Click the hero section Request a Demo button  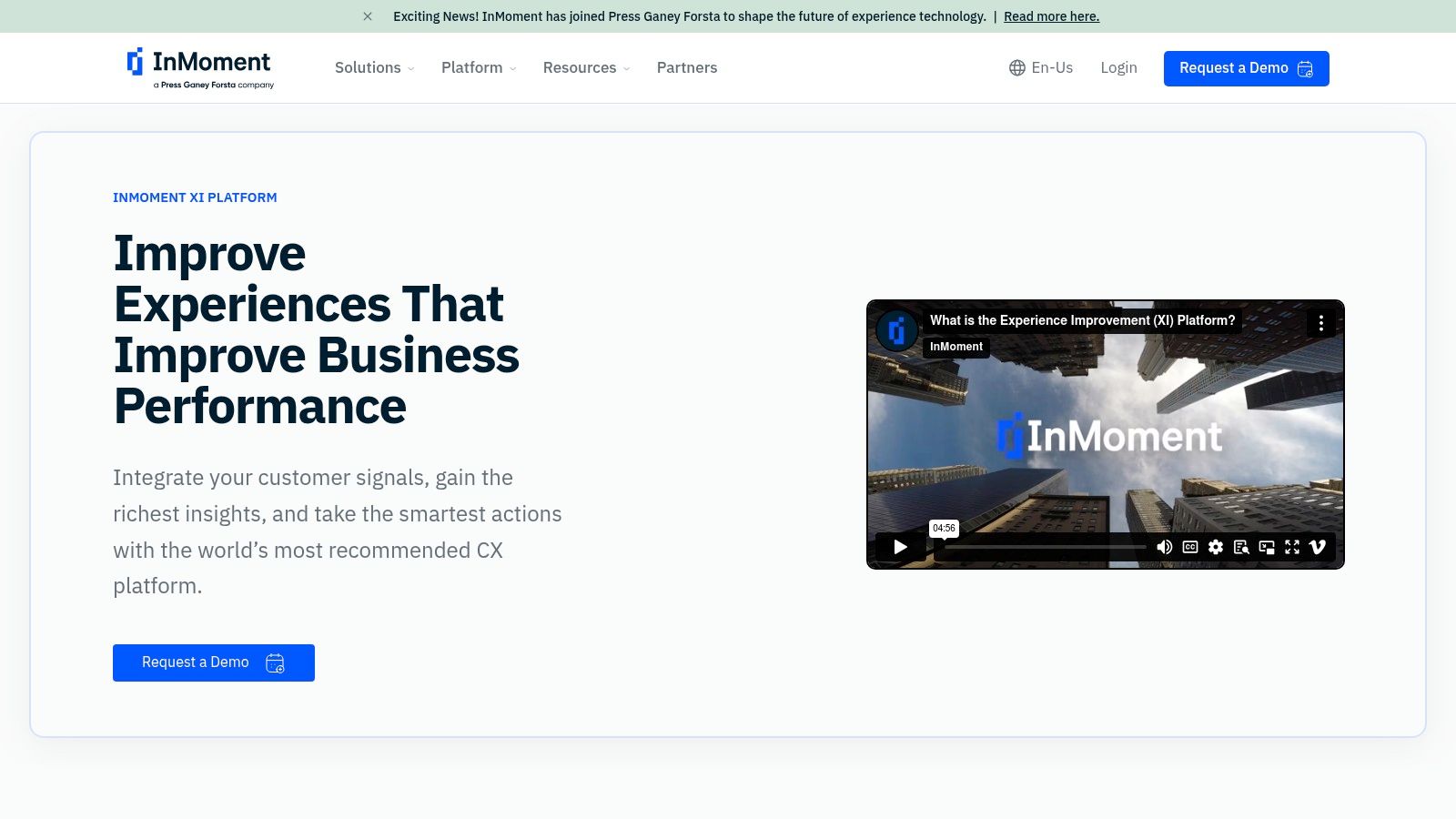[213, 662]
